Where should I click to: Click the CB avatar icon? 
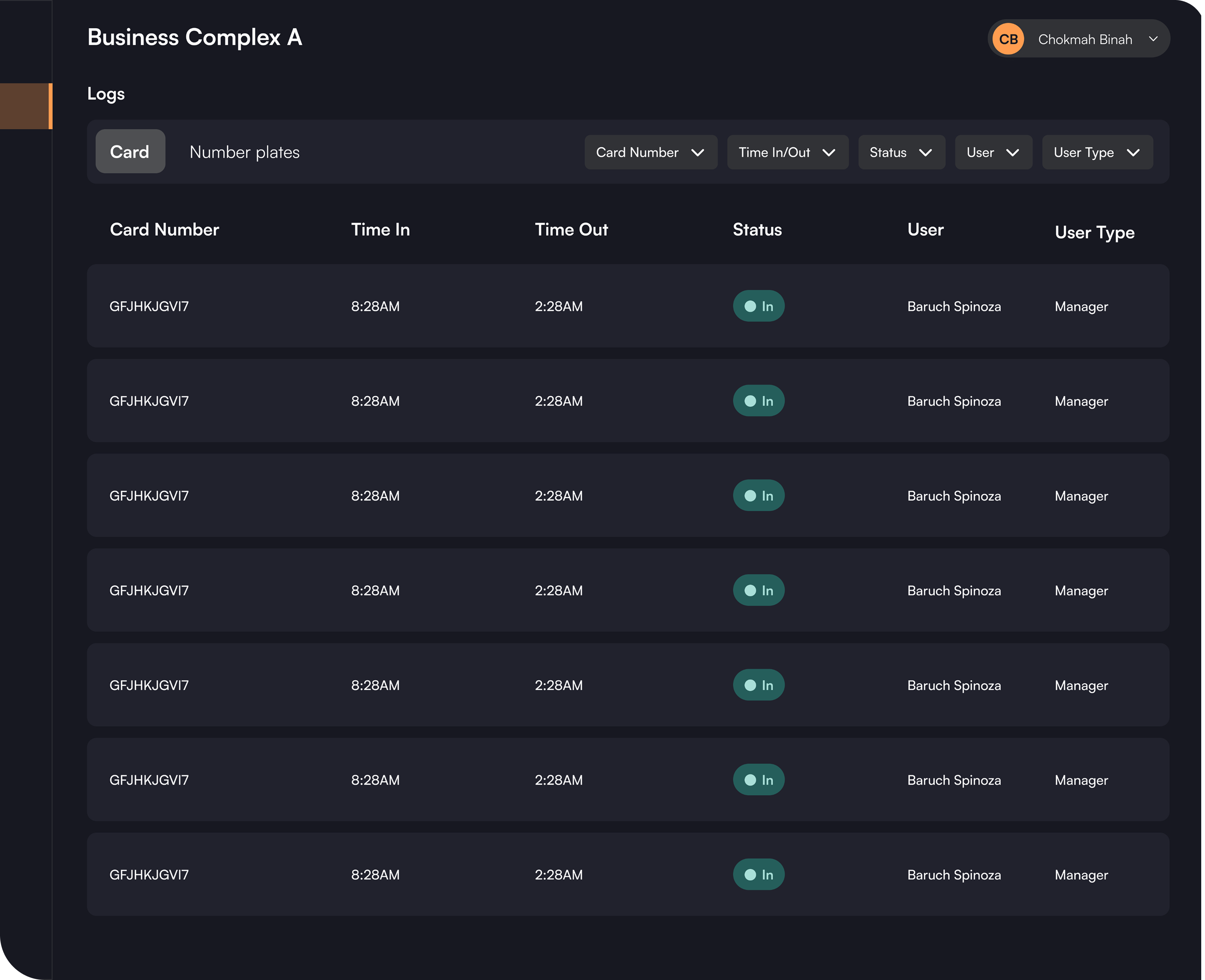click(x=1008, y=39)
